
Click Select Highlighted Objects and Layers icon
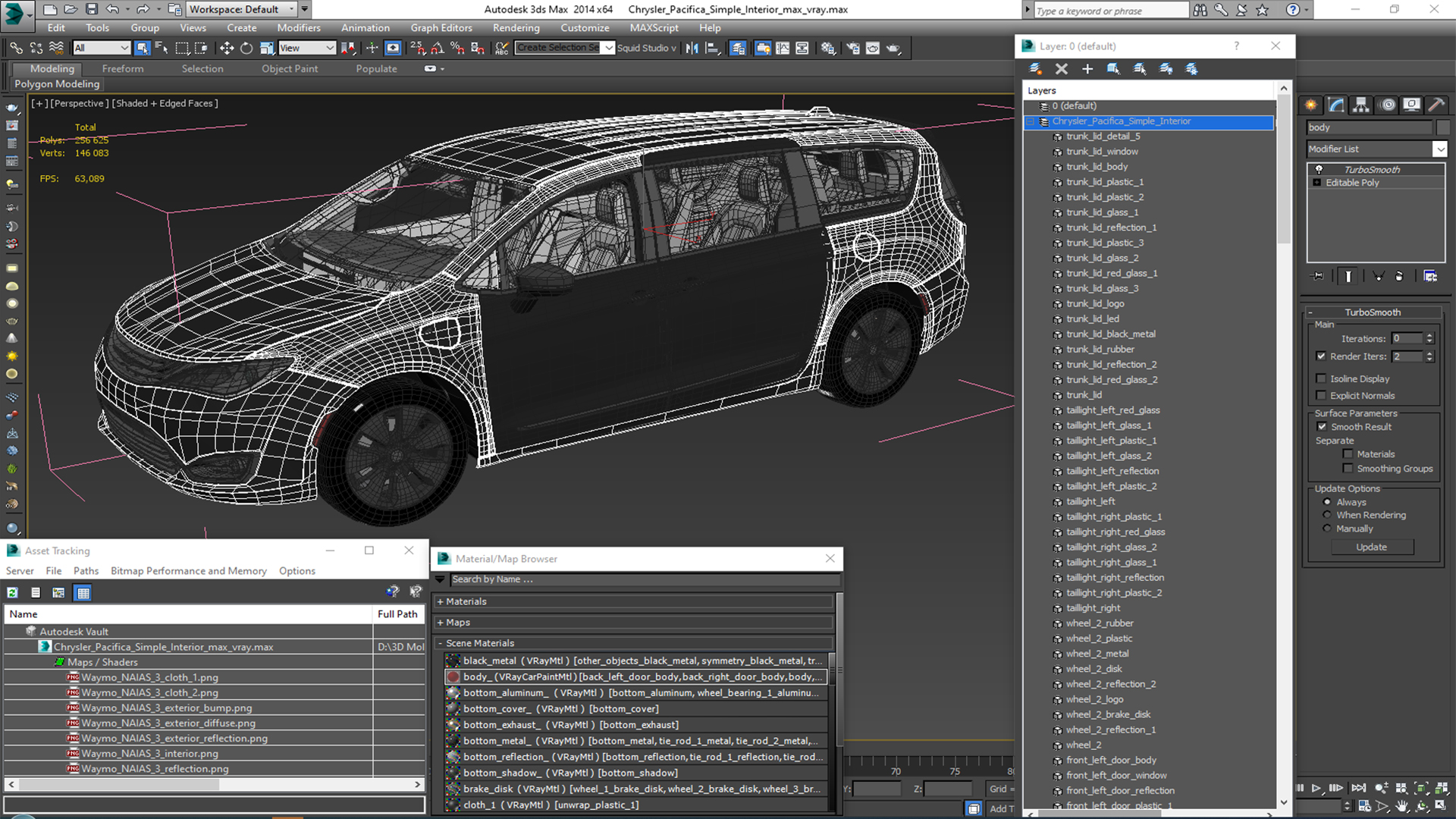[x=1113, y=69]
